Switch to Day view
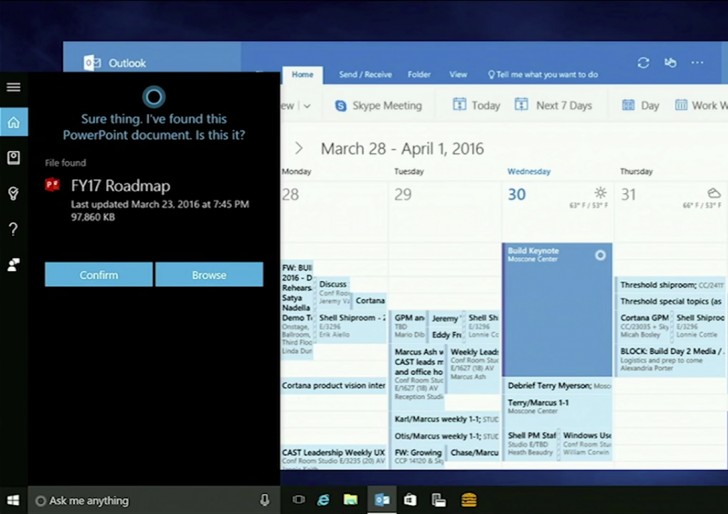The width and height of the screenshot is (728, 514). click(640, 105)
